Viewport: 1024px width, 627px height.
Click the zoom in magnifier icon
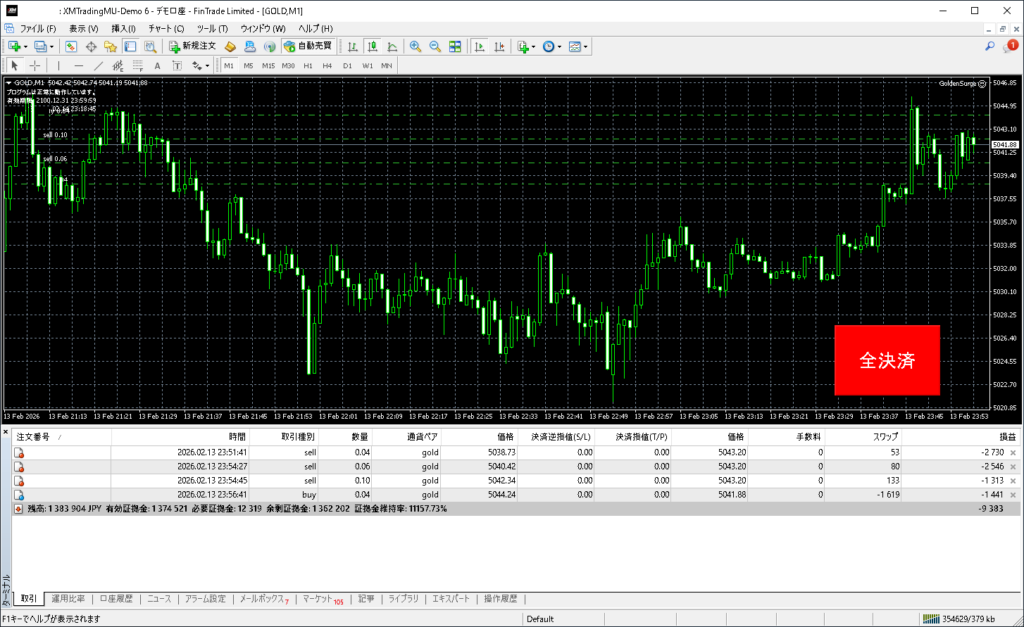415,46
